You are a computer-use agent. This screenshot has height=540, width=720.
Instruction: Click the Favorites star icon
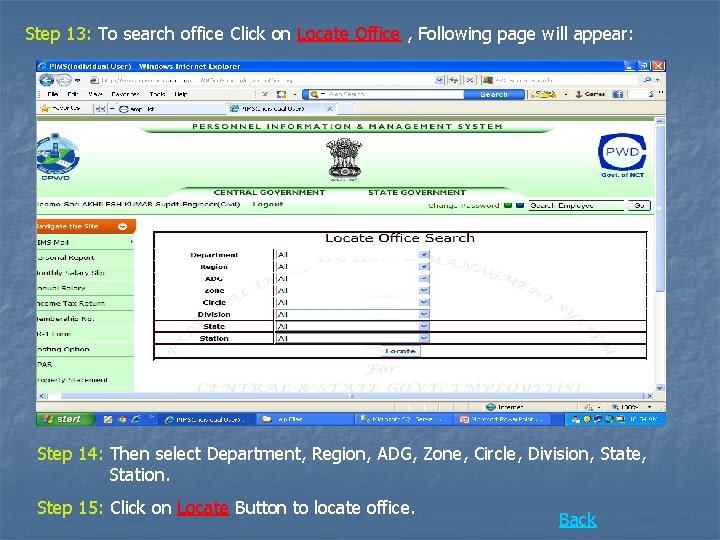[45, 108]
